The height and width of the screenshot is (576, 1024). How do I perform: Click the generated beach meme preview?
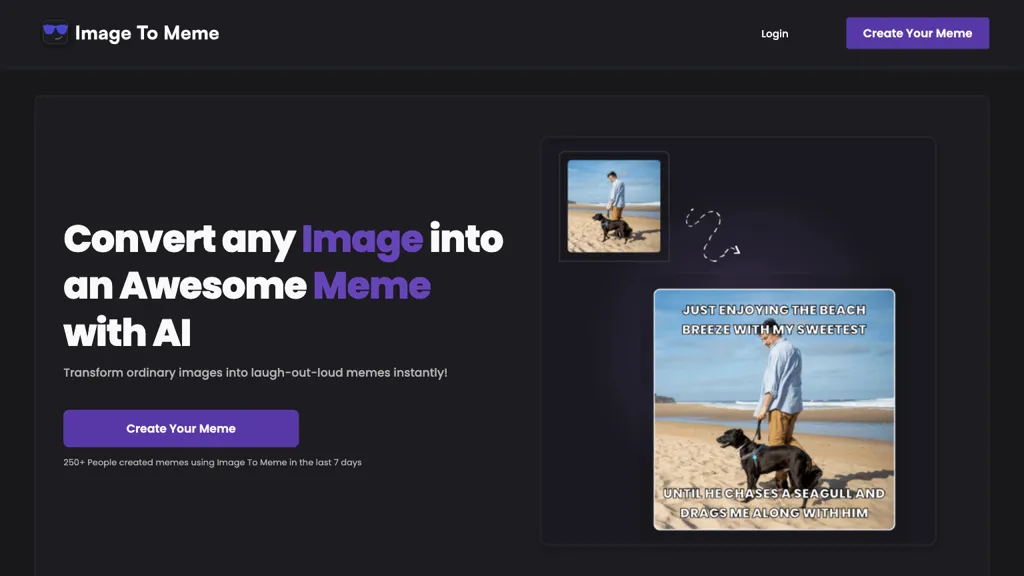tap(774, 410)
